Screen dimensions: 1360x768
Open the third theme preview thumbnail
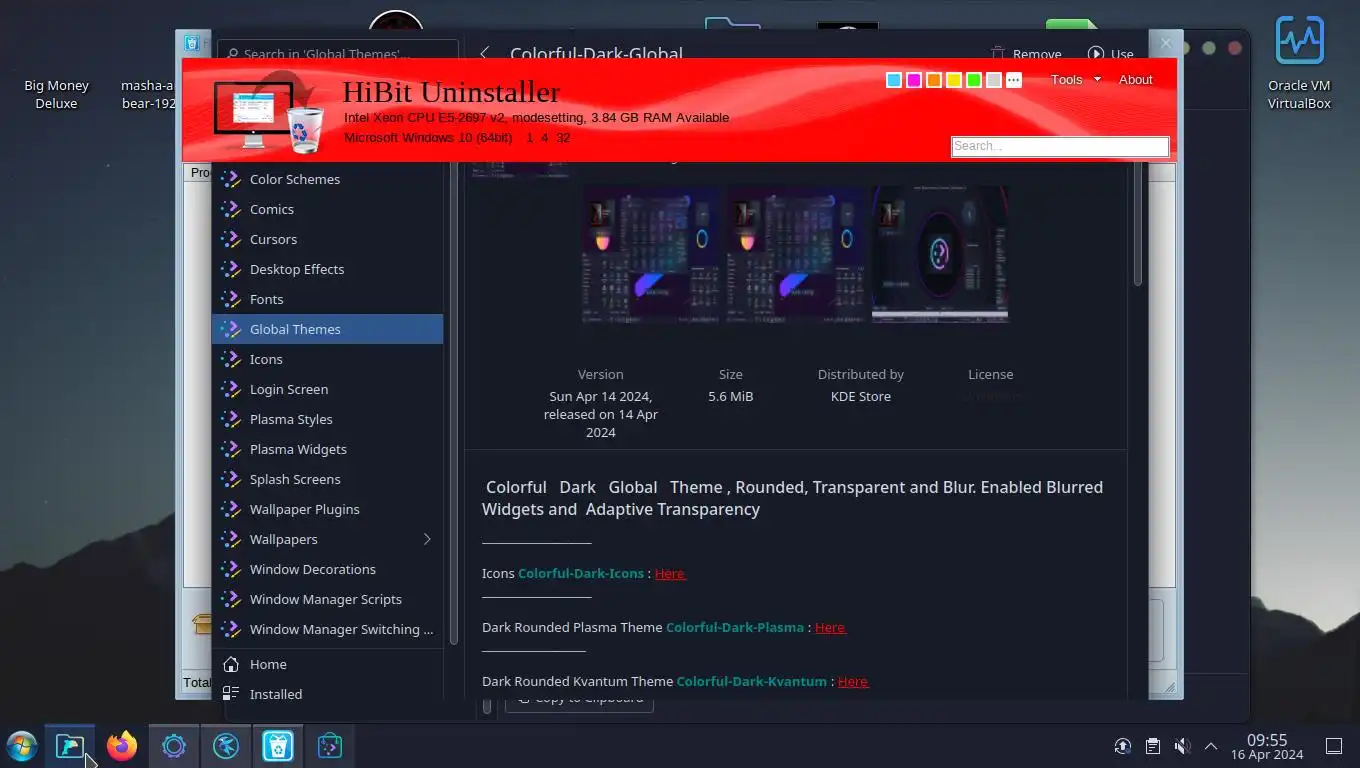pyautogui.click(x=940, y=253)
